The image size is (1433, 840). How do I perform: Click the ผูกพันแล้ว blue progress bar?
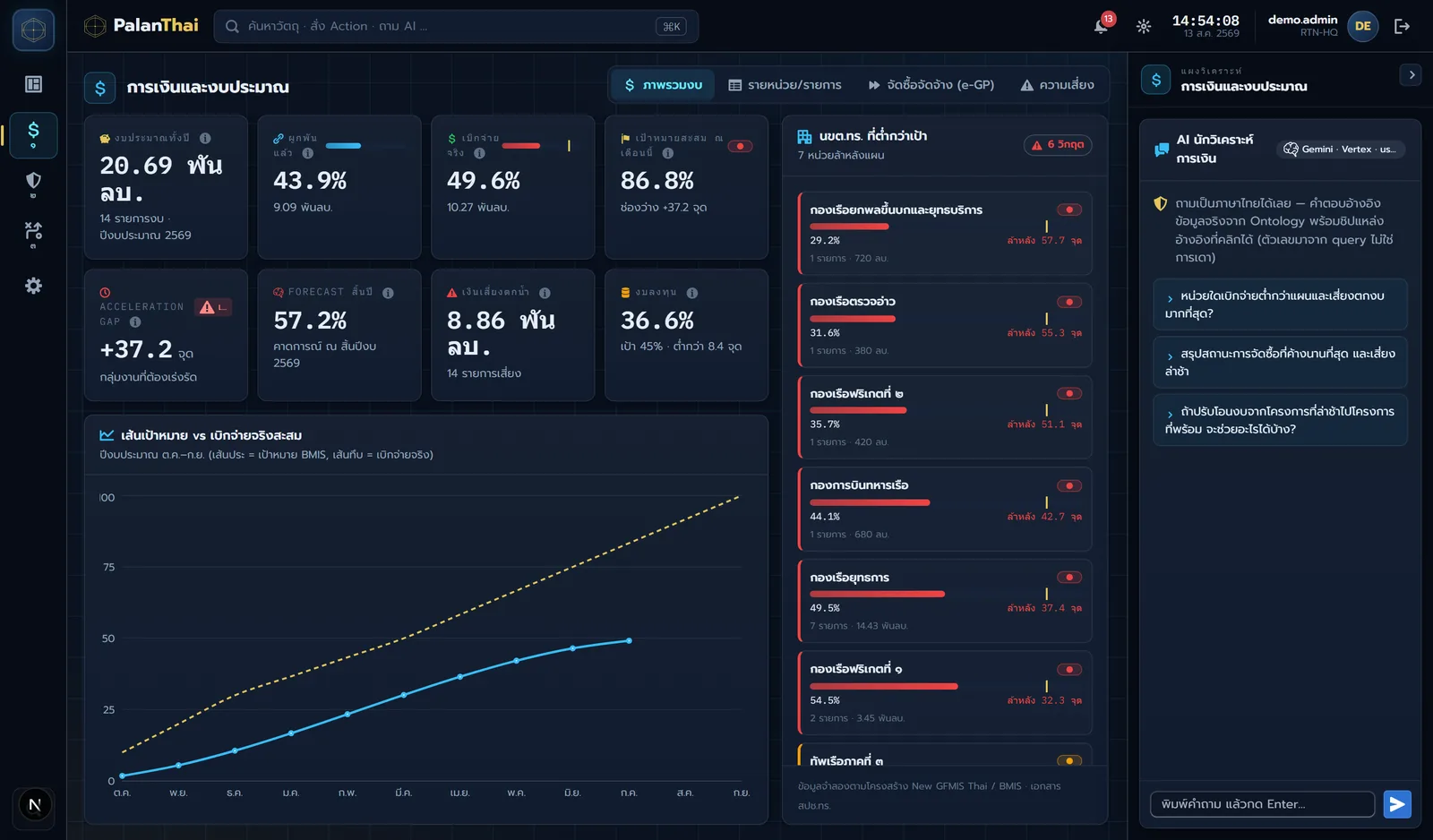click(x=343, y=145)
